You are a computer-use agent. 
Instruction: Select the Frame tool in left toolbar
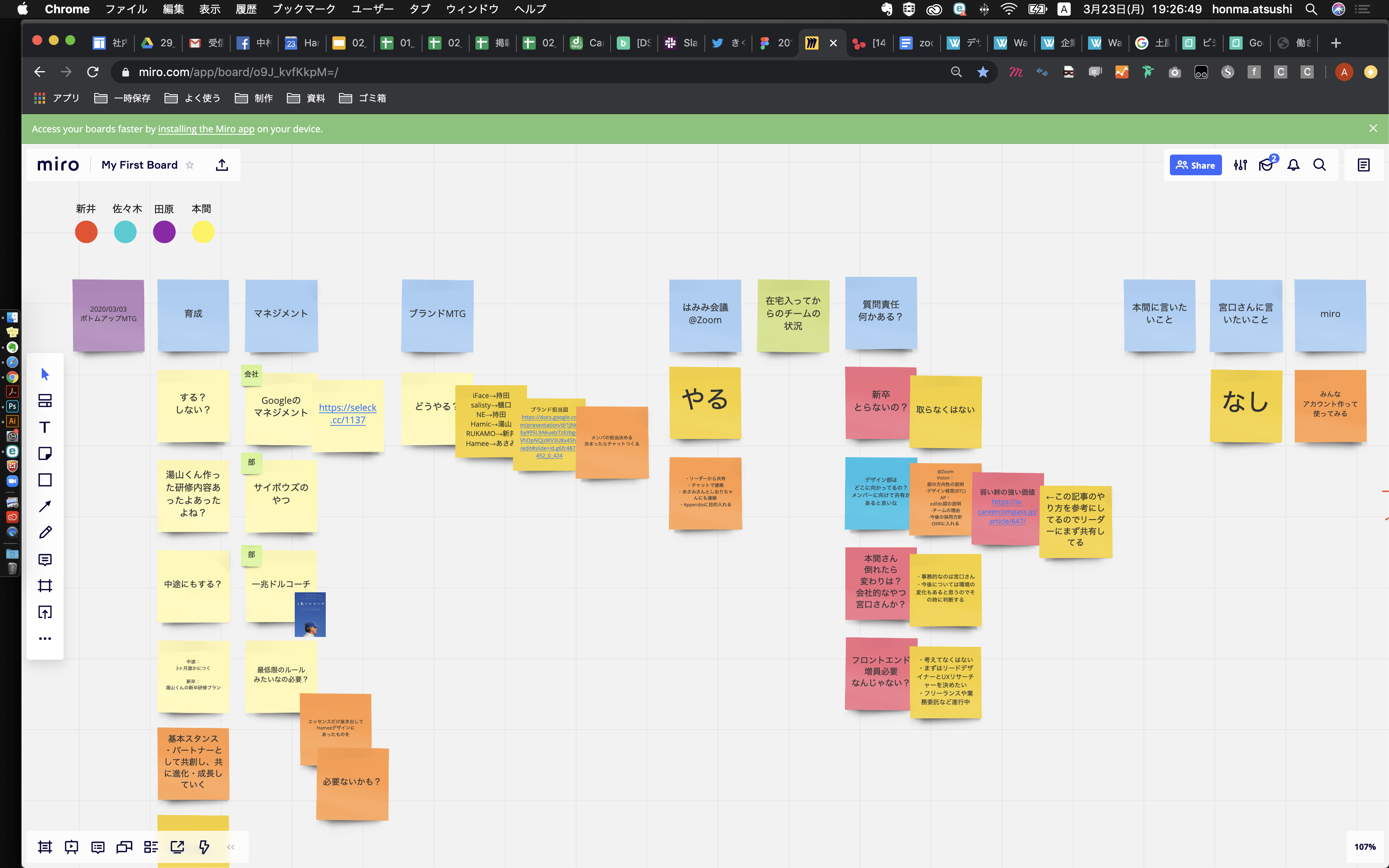click(45, 586)
